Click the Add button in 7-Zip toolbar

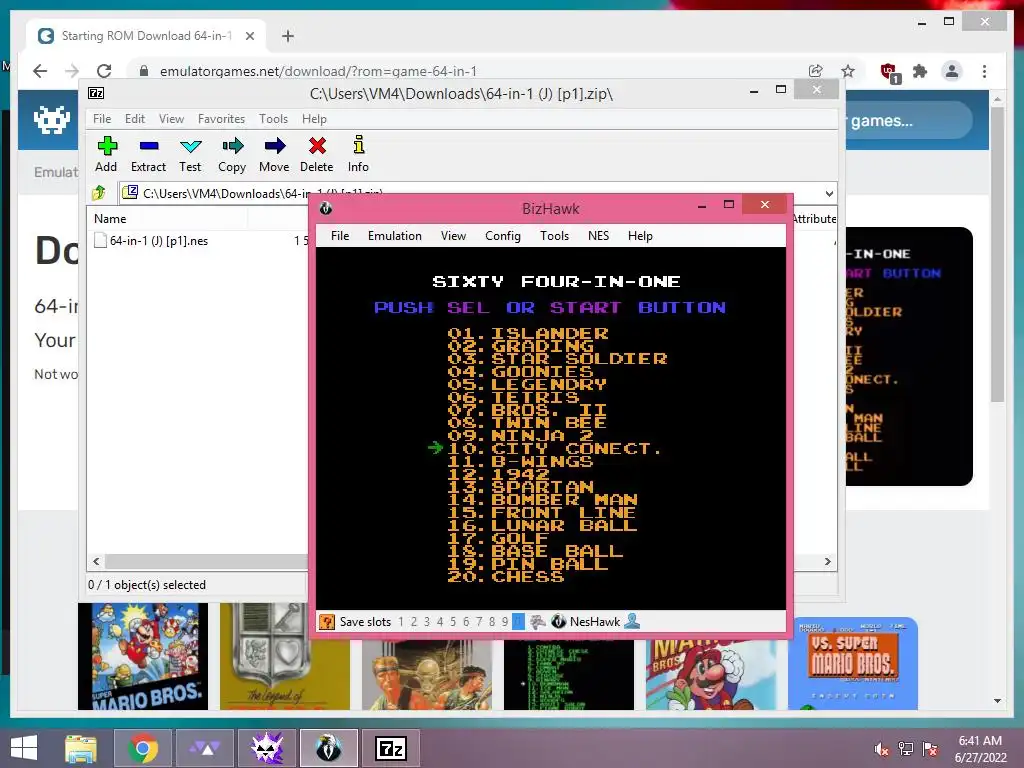106,154
